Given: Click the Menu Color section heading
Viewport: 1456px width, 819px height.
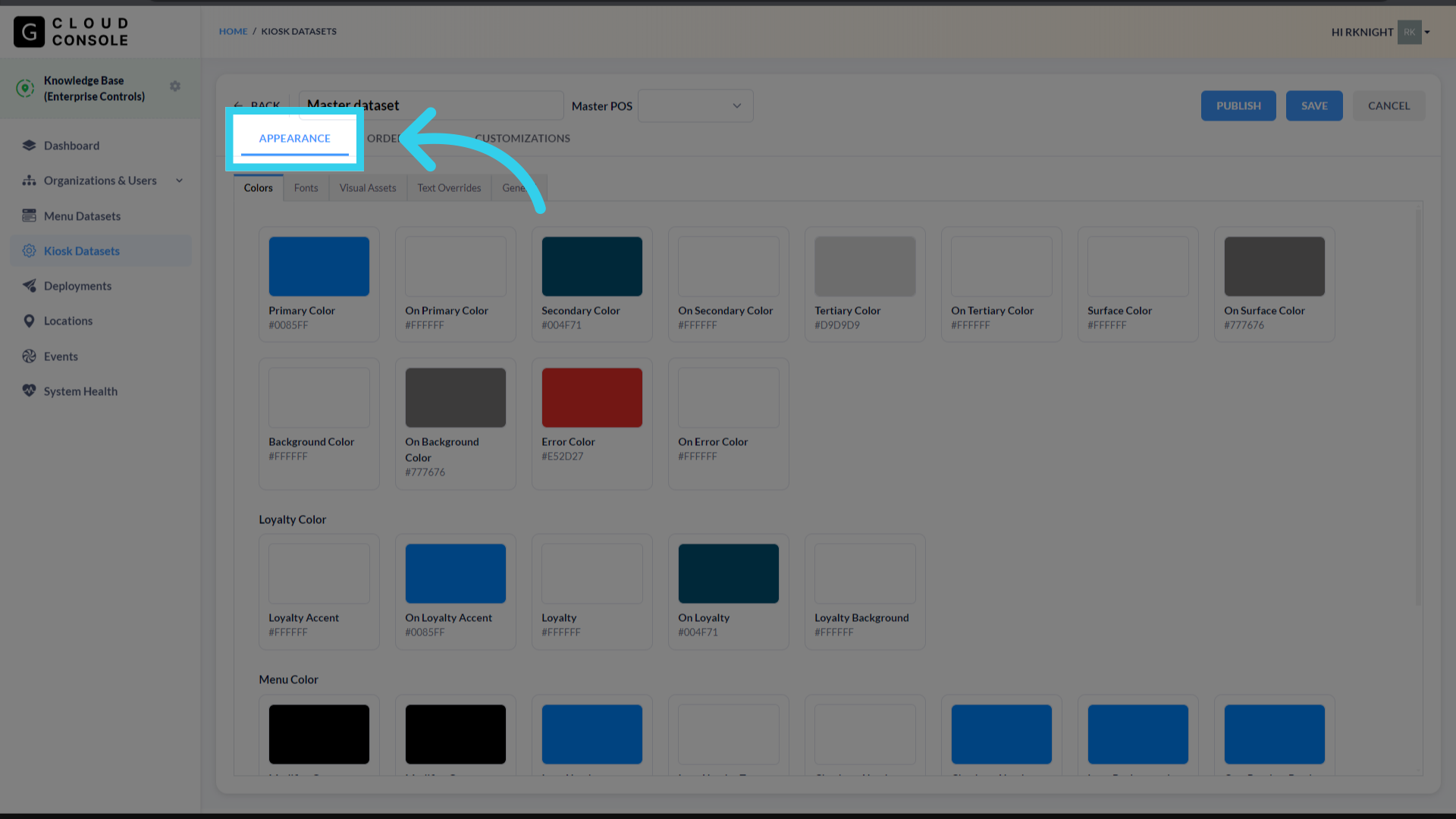Looking at the screenshot, I should pyautogui.click(x=289, y=680).
